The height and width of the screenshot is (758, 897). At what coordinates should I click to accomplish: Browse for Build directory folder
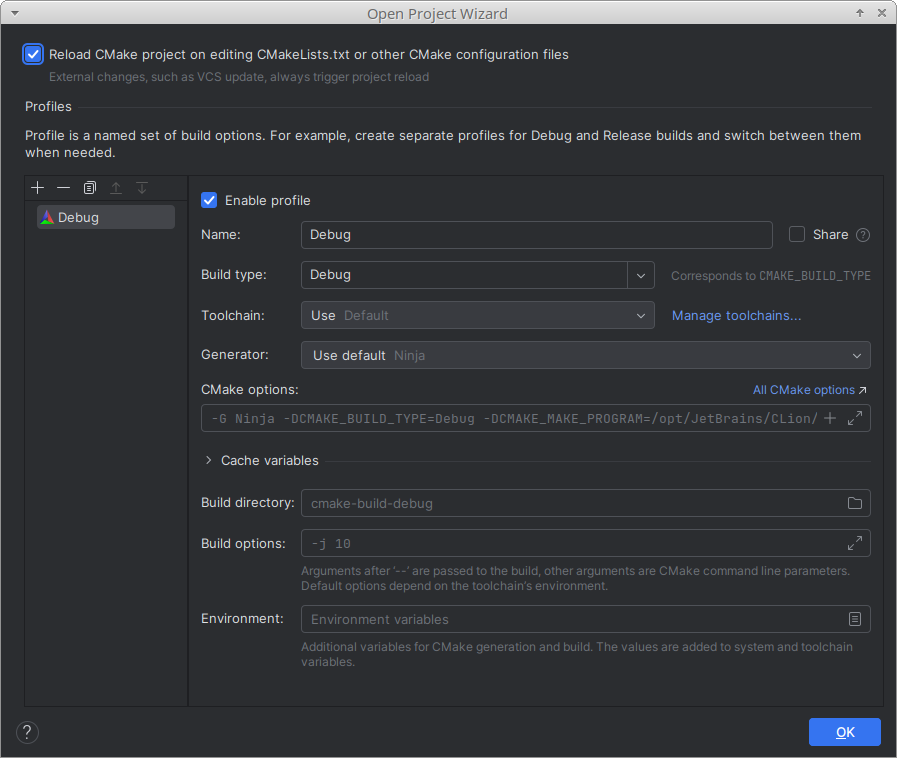[x=855, y=503]
